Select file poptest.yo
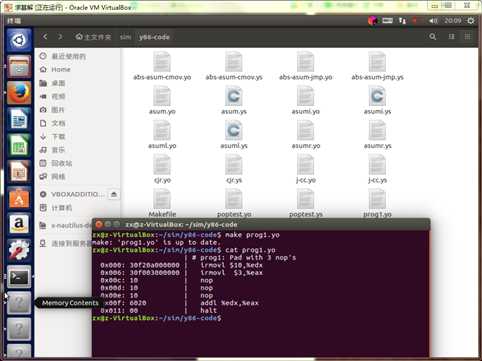 click(x=234, y=203)
